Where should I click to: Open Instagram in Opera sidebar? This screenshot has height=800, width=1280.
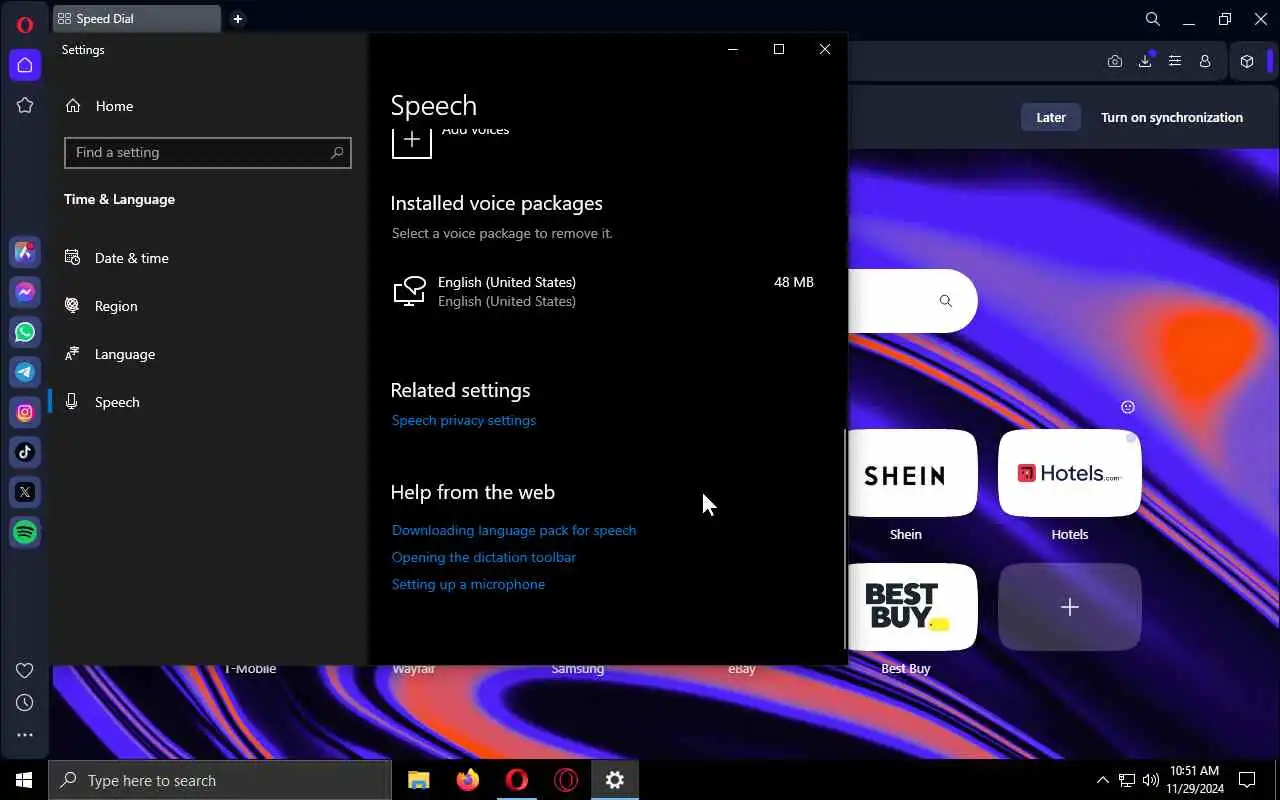coord(25,412)
